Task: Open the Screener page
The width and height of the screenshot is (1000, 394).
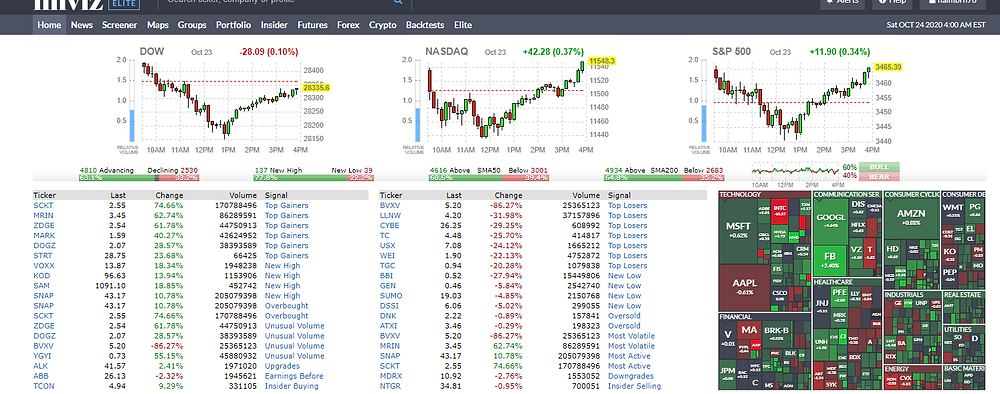Action: click(x=120, y=25)
